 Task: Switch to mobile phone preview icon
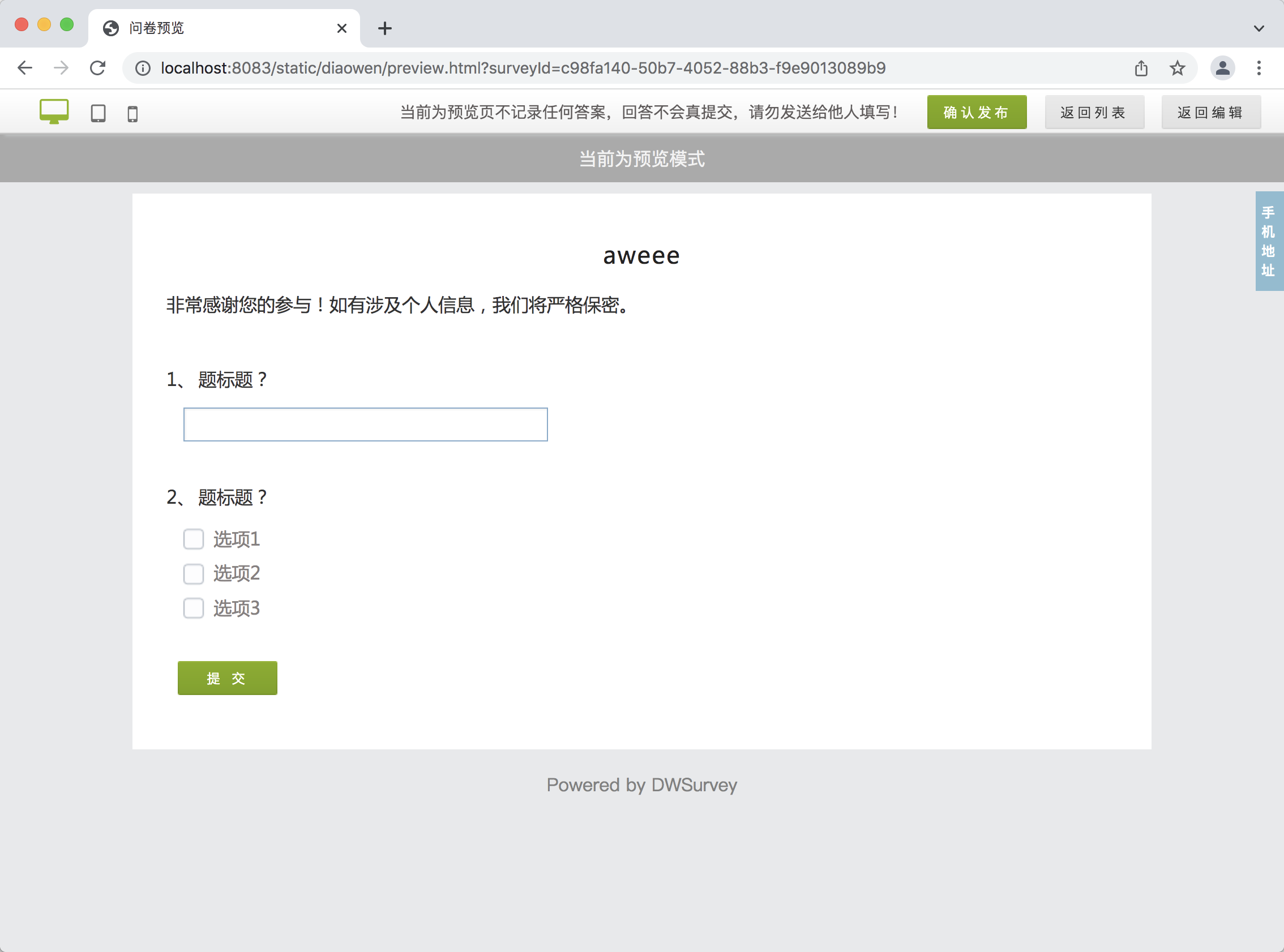[132, 114]
